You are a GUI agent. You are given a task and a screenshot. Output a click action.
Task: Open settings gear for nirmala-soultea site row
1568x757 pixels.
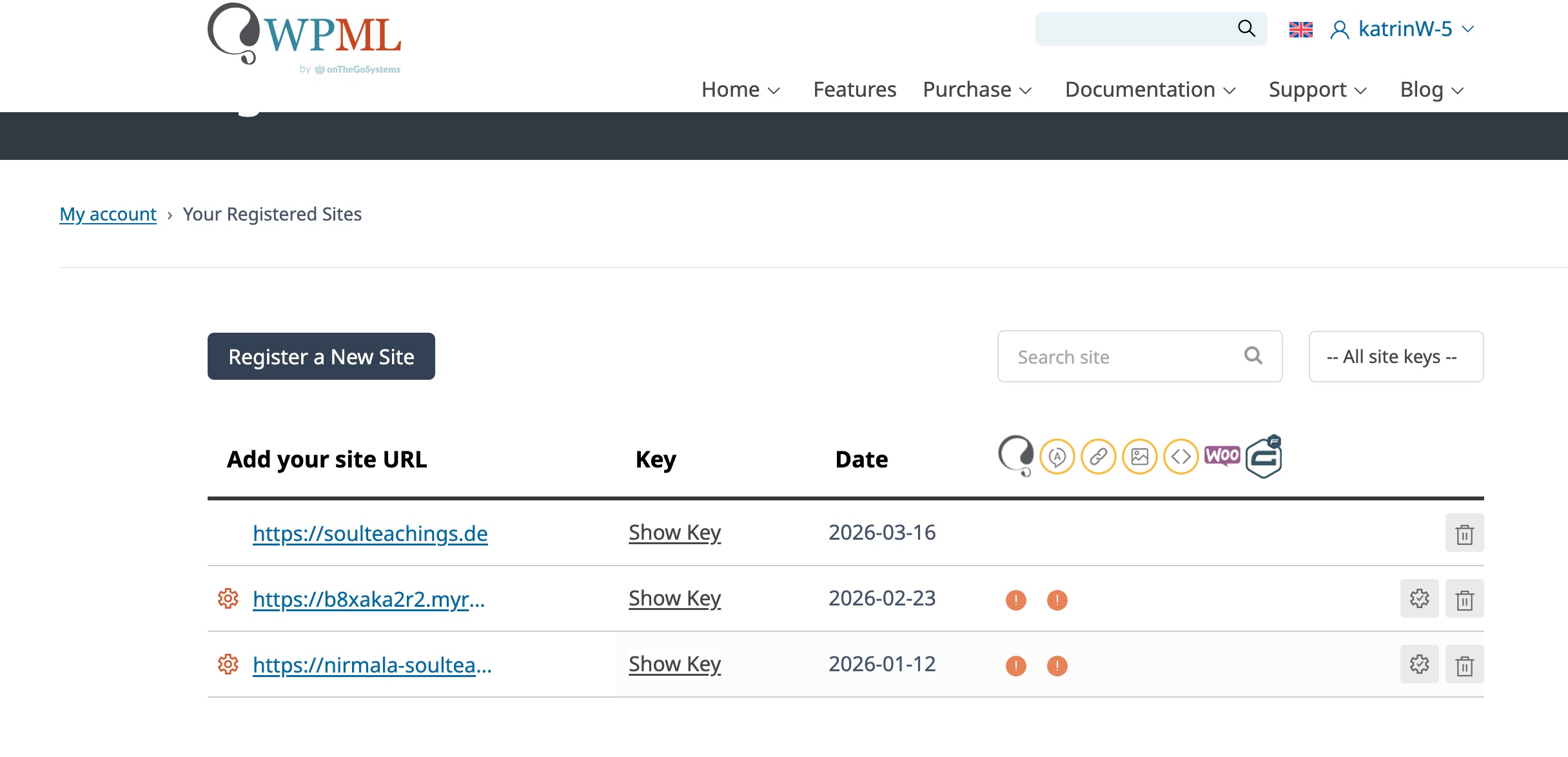pos(1419,665)
